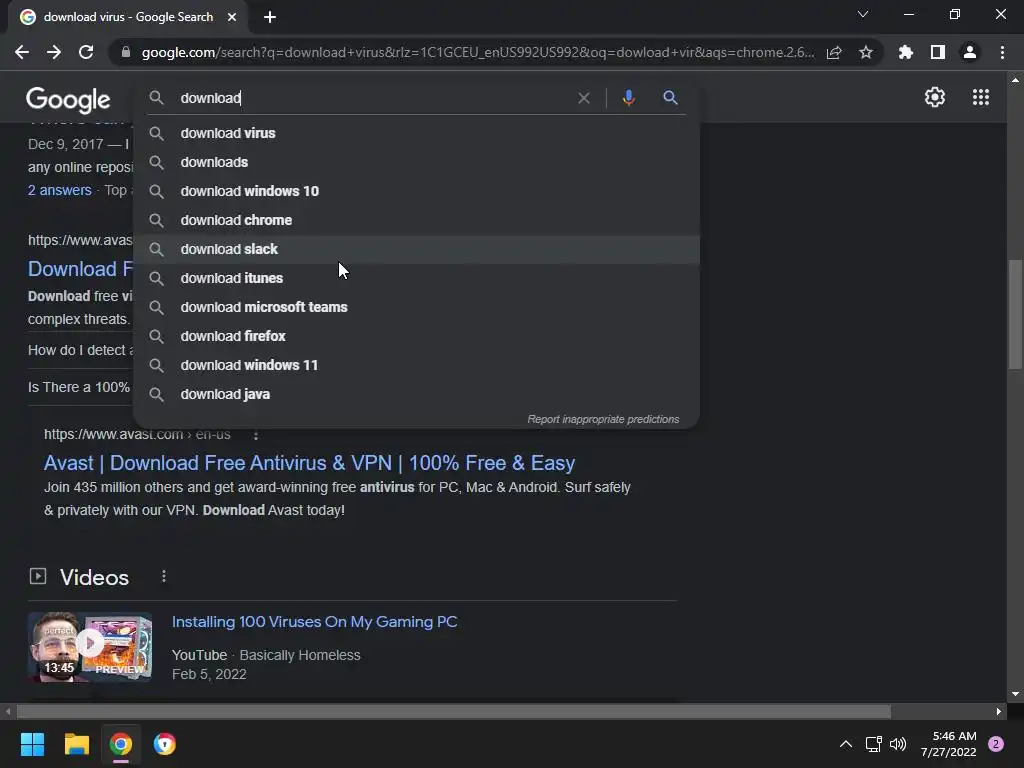The height and width of the screenshot is (768, 1024).
Task: Click the horizontal scrollbar thumb
Action: click(x=453, y=711)
